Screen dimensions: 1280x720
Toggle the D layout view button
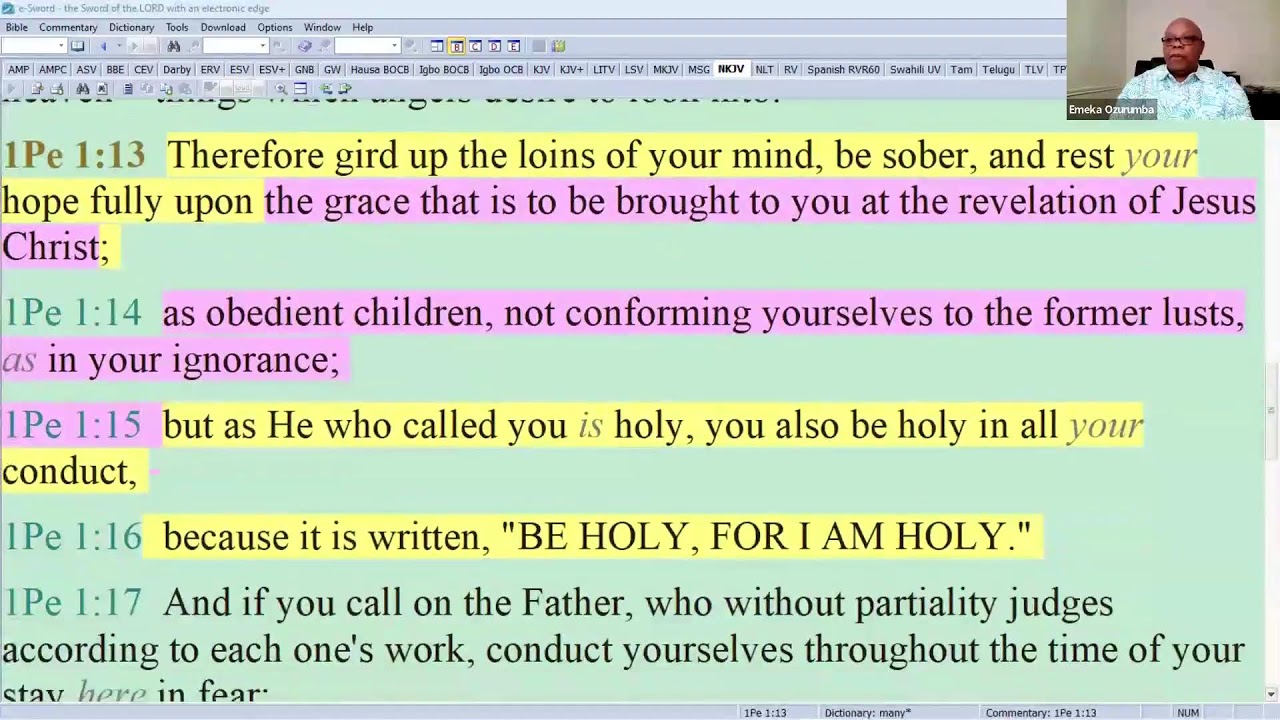point(494,46)
